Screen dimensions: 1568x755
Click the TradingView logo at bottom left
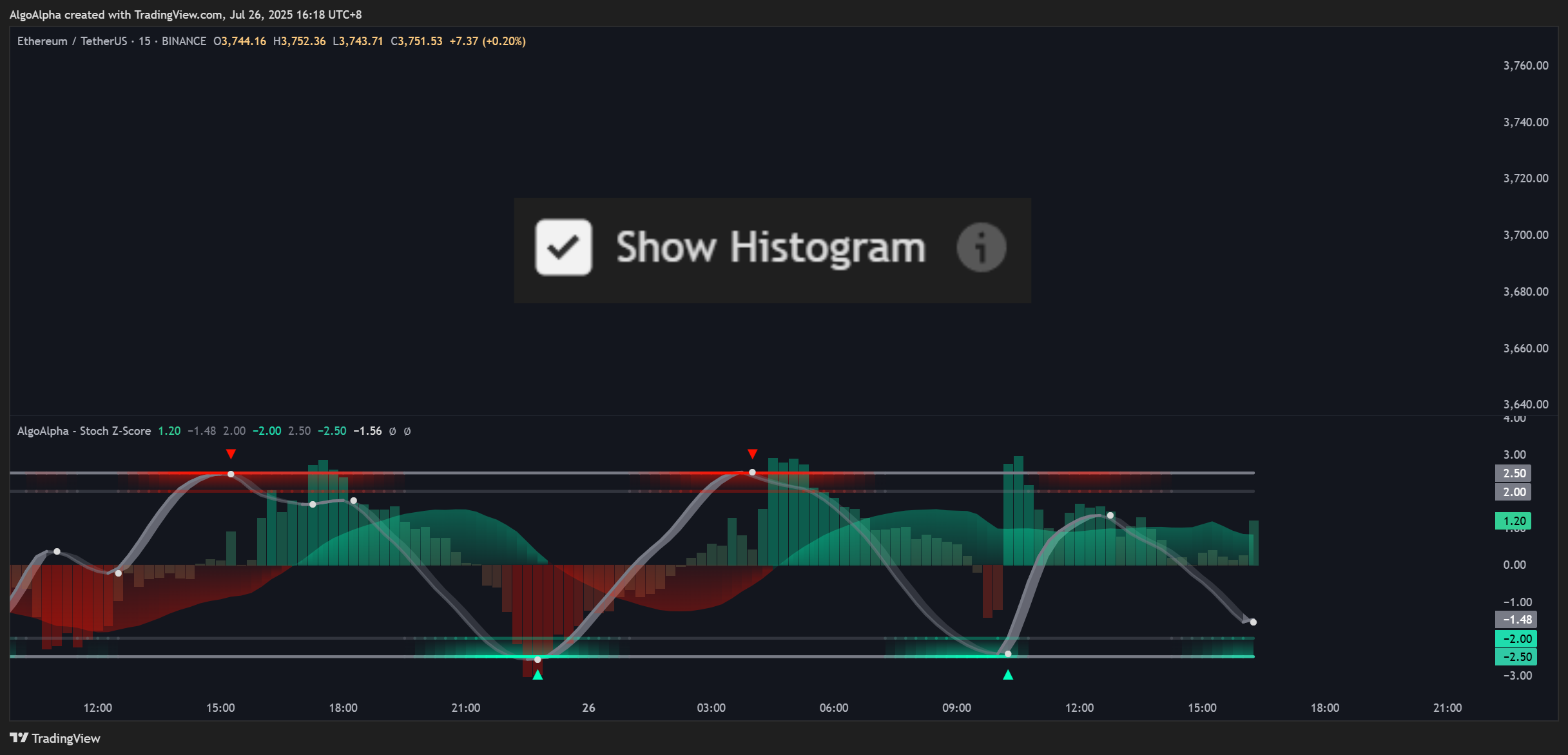[55, 738]
